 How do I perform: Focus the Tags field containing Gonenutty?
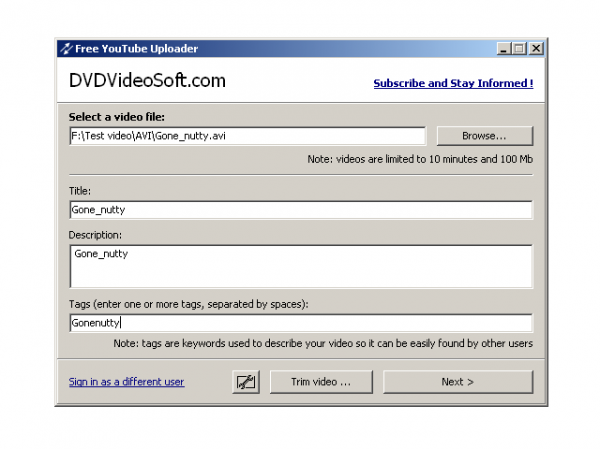(301, 323)
